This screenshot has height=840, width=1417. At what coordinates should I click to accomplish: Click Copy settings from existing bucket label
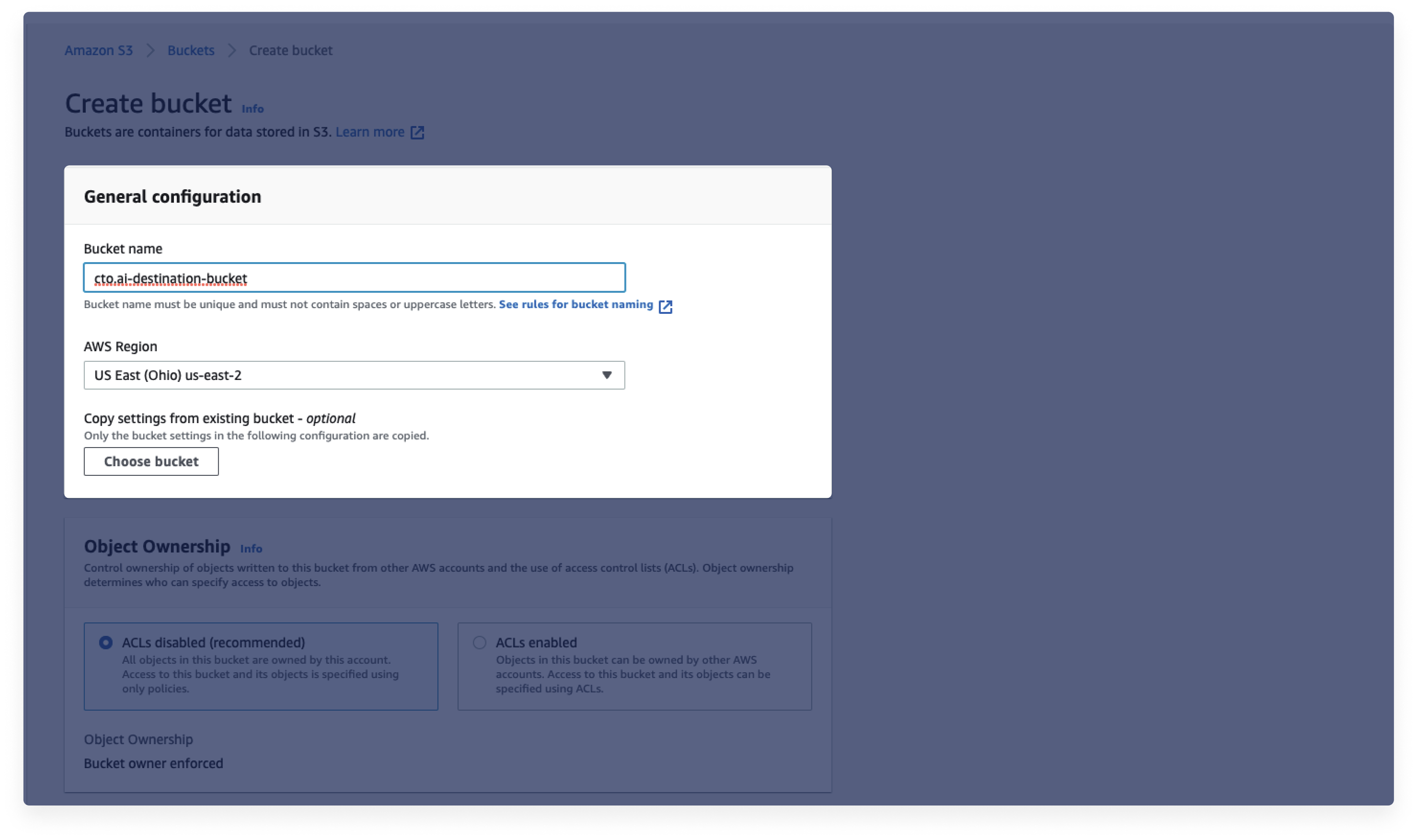pyautogui.click(x=219, y=418)
